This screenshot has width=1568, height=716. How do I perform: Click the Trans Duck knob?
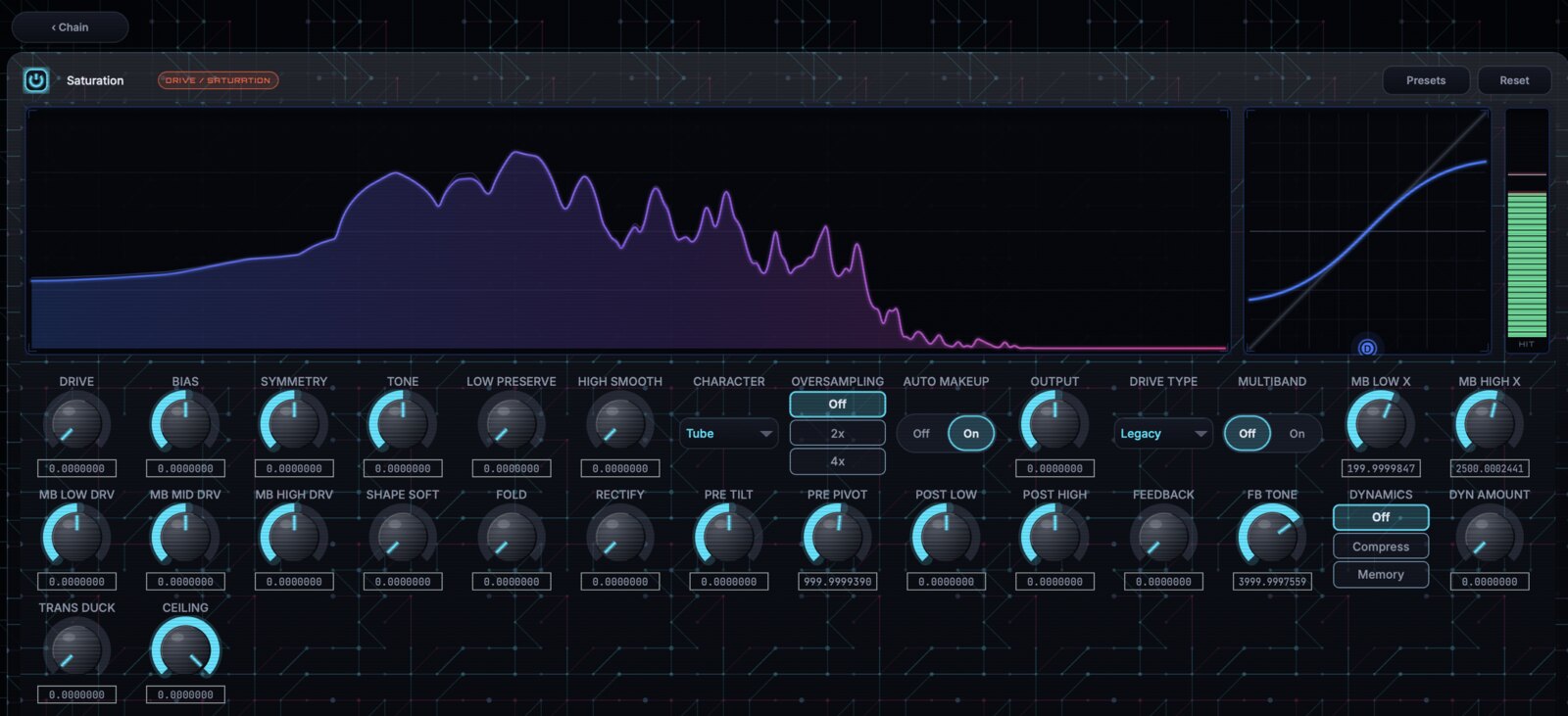pos(76,649)
